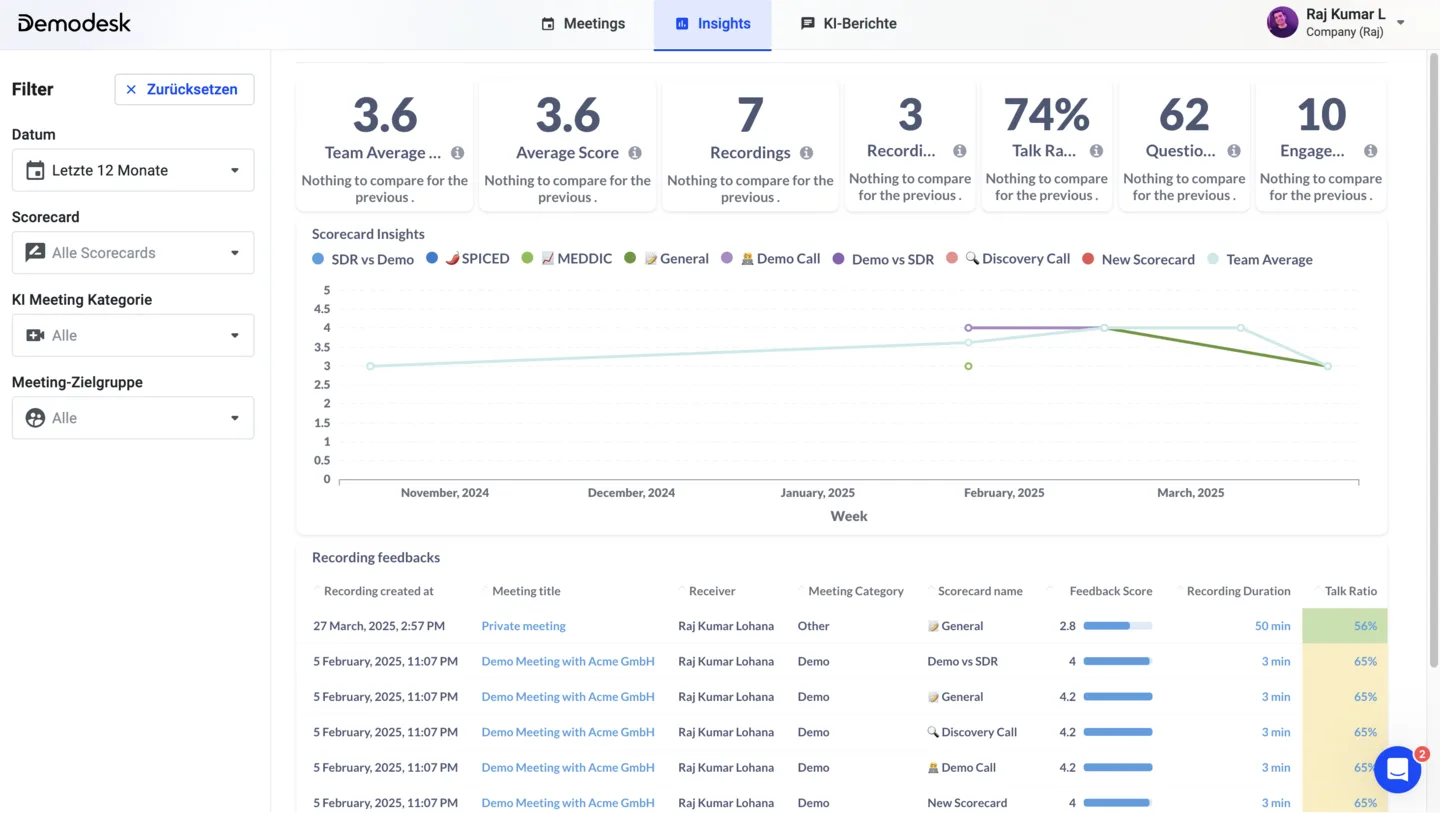
Task: Toggle Demo Call legend series
Action: click(x=770, y=259)
